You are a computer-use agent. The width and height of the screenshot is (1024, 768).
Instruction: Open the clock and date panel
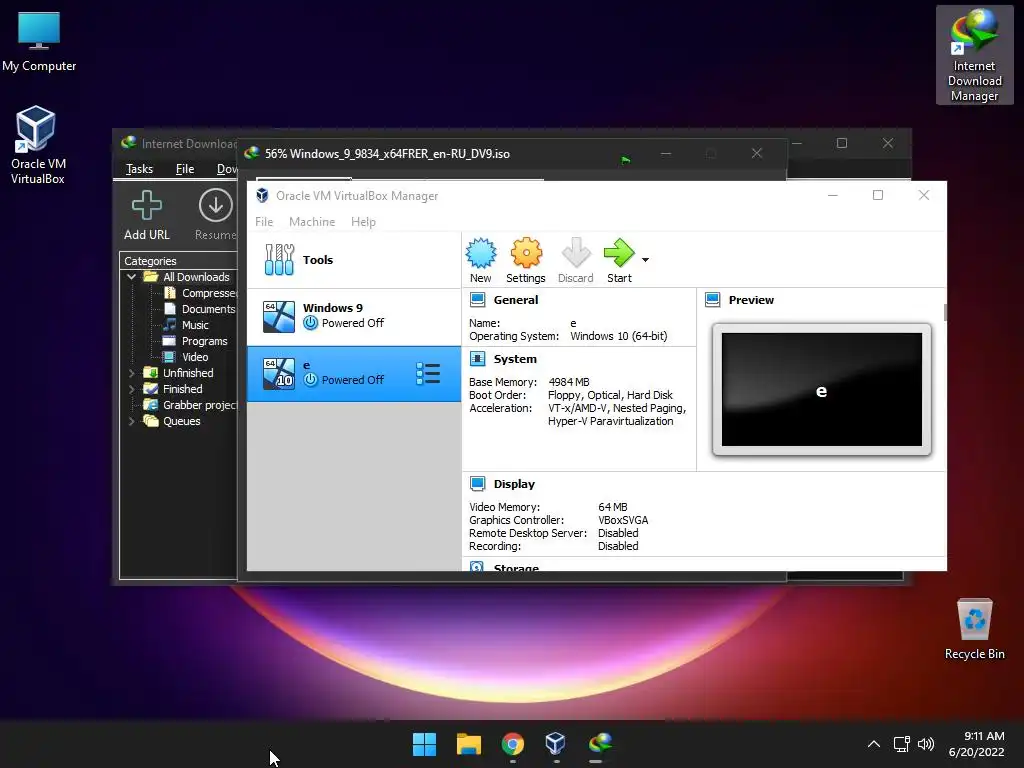coord(977,744)
